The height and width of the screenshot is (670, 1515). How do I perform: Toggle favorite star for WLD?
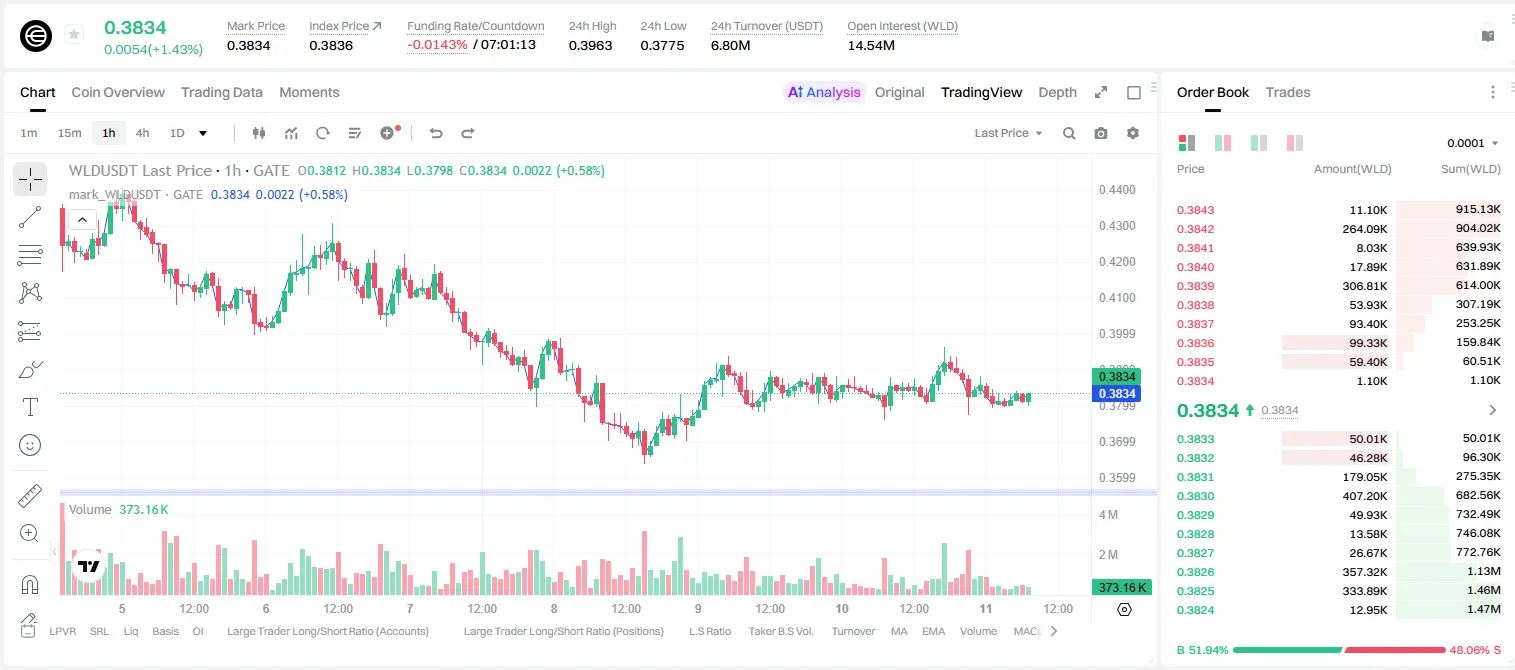pos(74,35)
